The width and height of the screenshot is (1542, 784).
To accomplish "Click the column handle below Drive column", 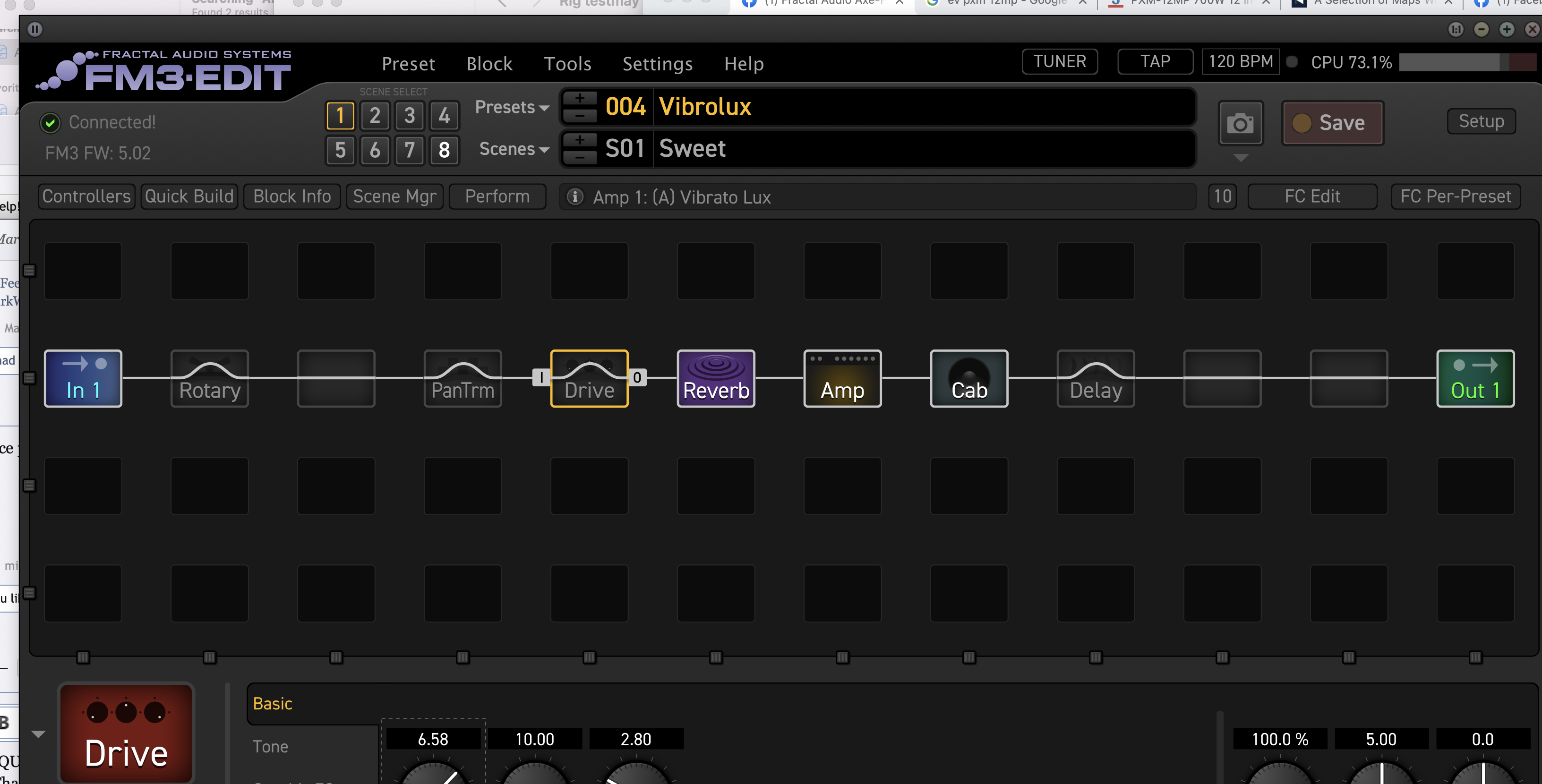I will [x=590, y=657].
